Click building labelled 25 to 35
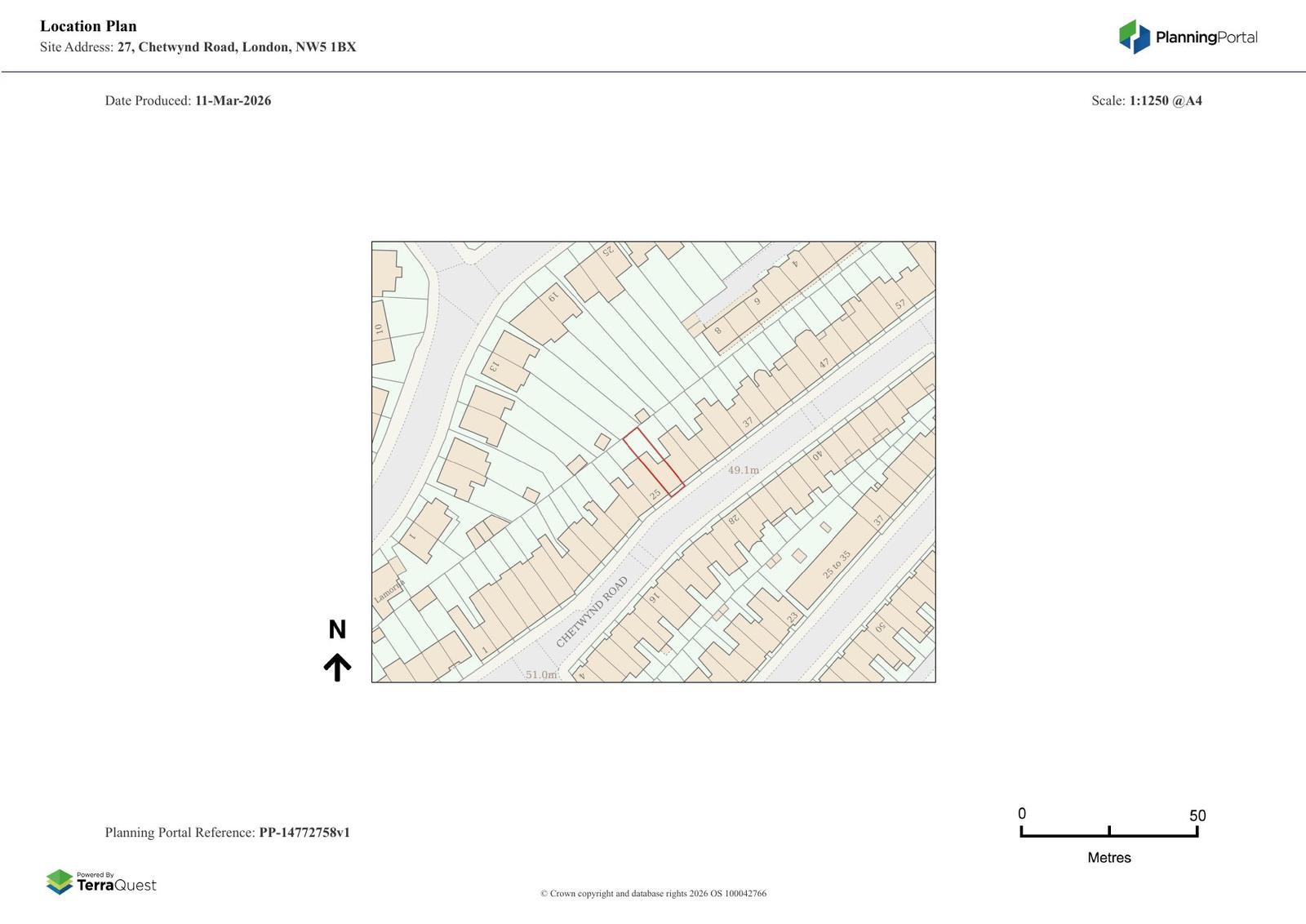1306x924 pixels. pos(836,565)
